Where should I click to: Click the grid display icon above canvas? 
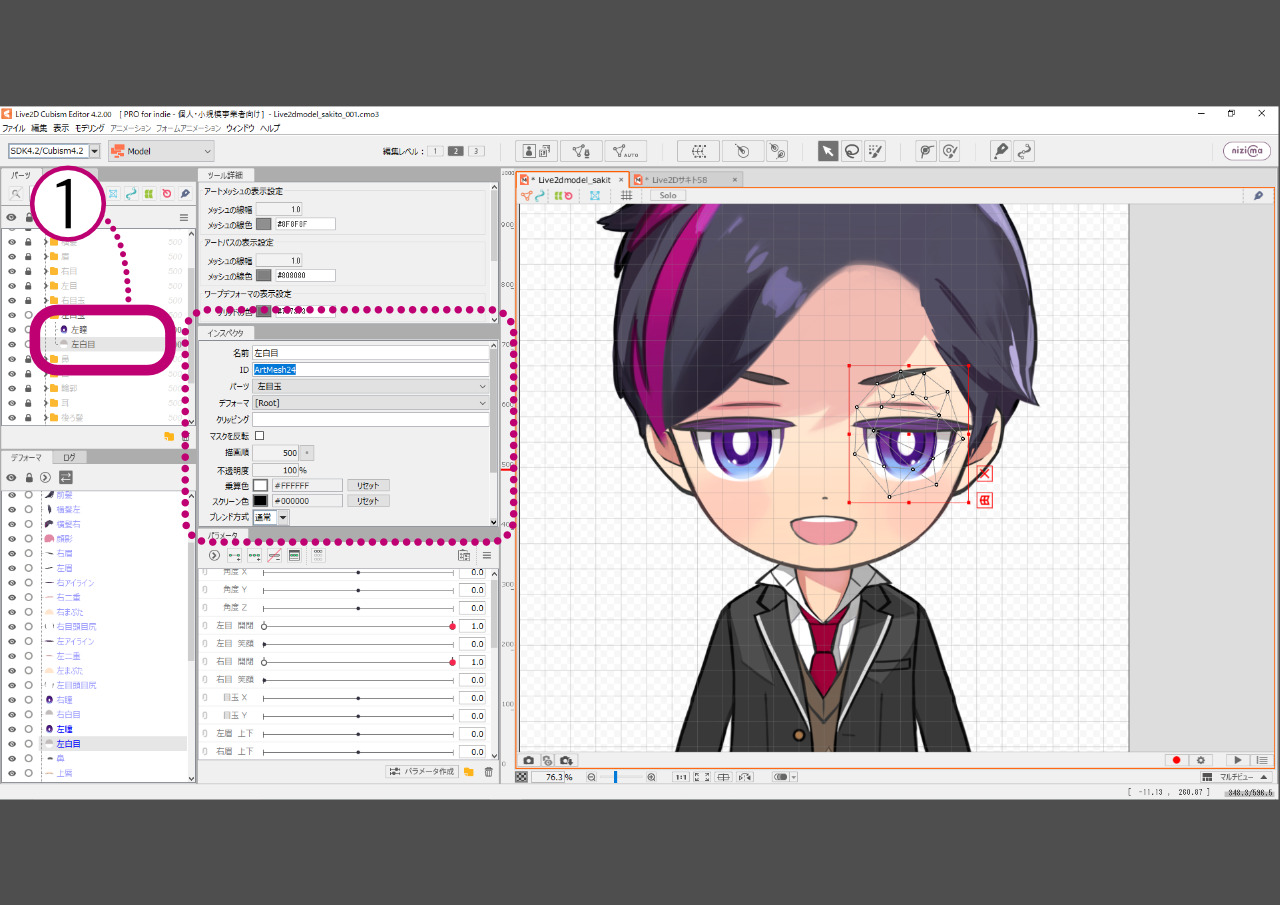[626, 195]
